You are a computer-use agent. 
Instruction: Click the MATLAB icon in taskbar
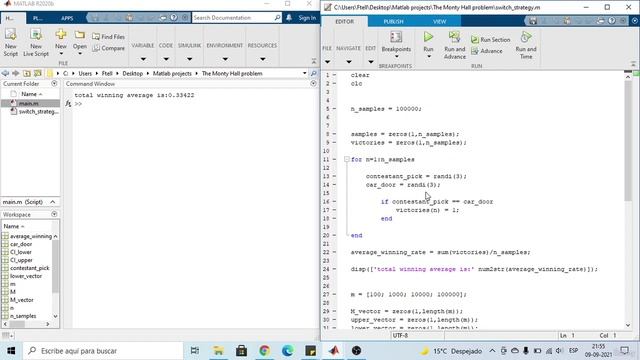tap(334, 351)
